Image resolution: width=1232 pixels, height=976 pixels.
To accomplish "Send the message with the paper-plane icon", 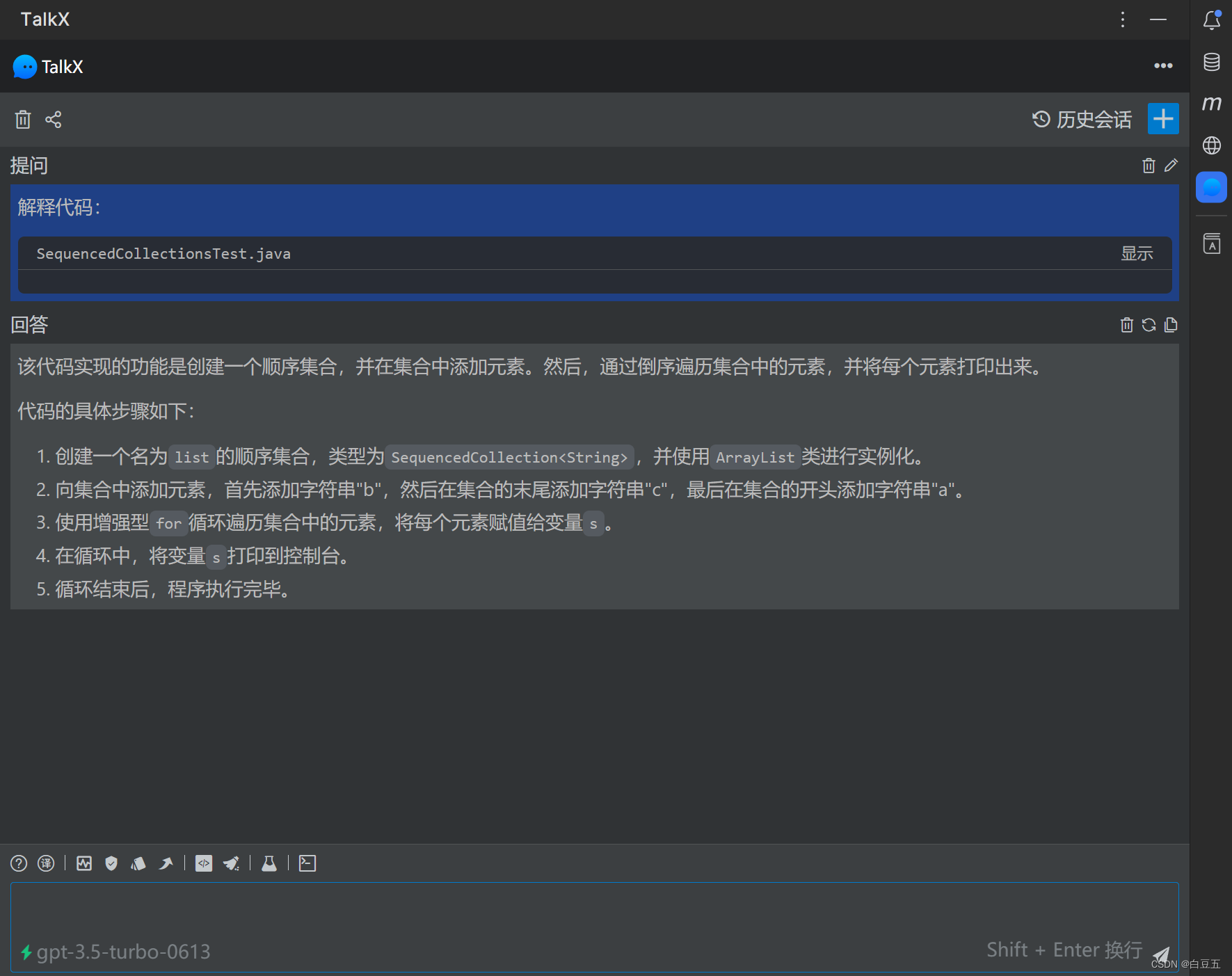I will click(1161, 954).
